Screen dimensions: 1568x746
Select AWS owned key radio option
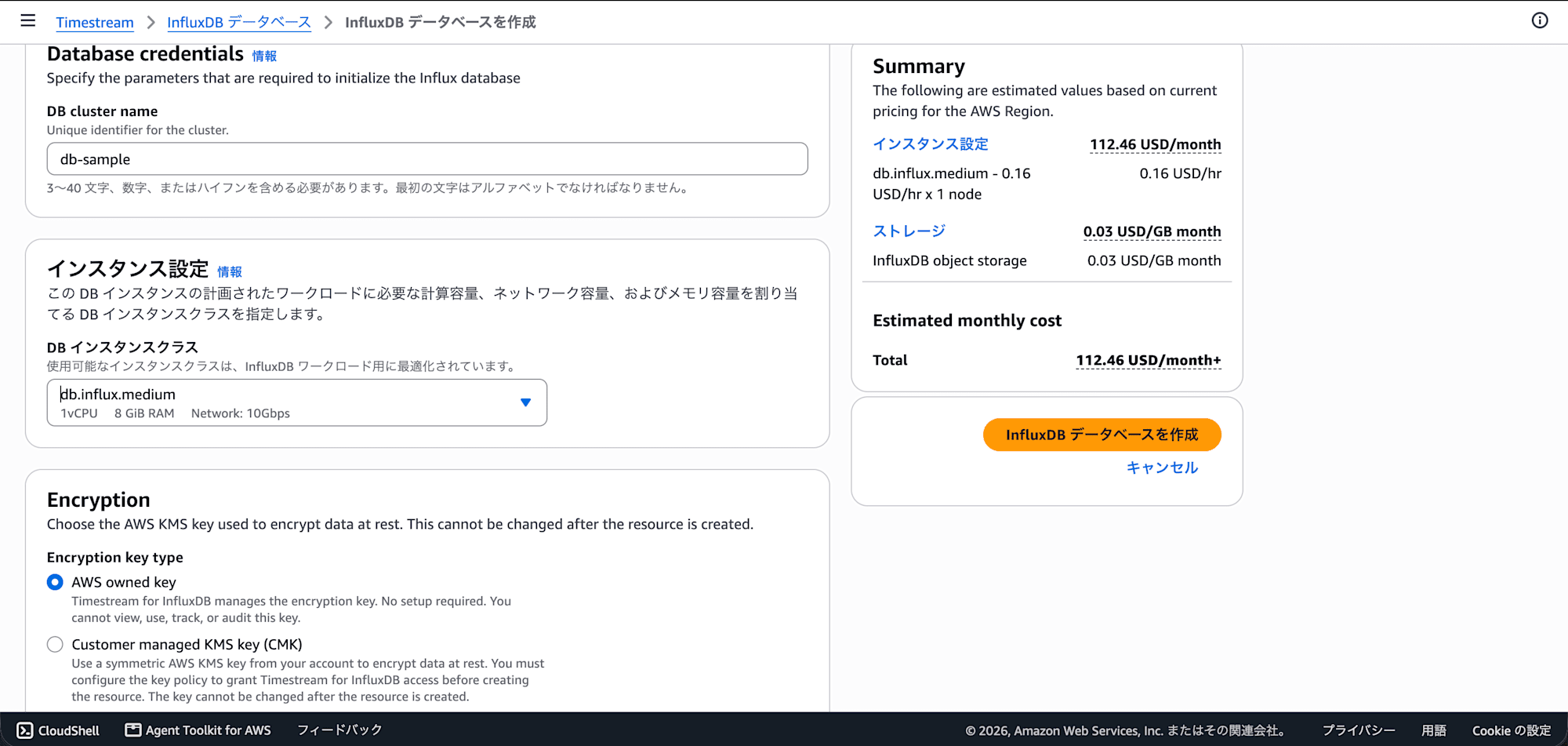tap(55, 582)
